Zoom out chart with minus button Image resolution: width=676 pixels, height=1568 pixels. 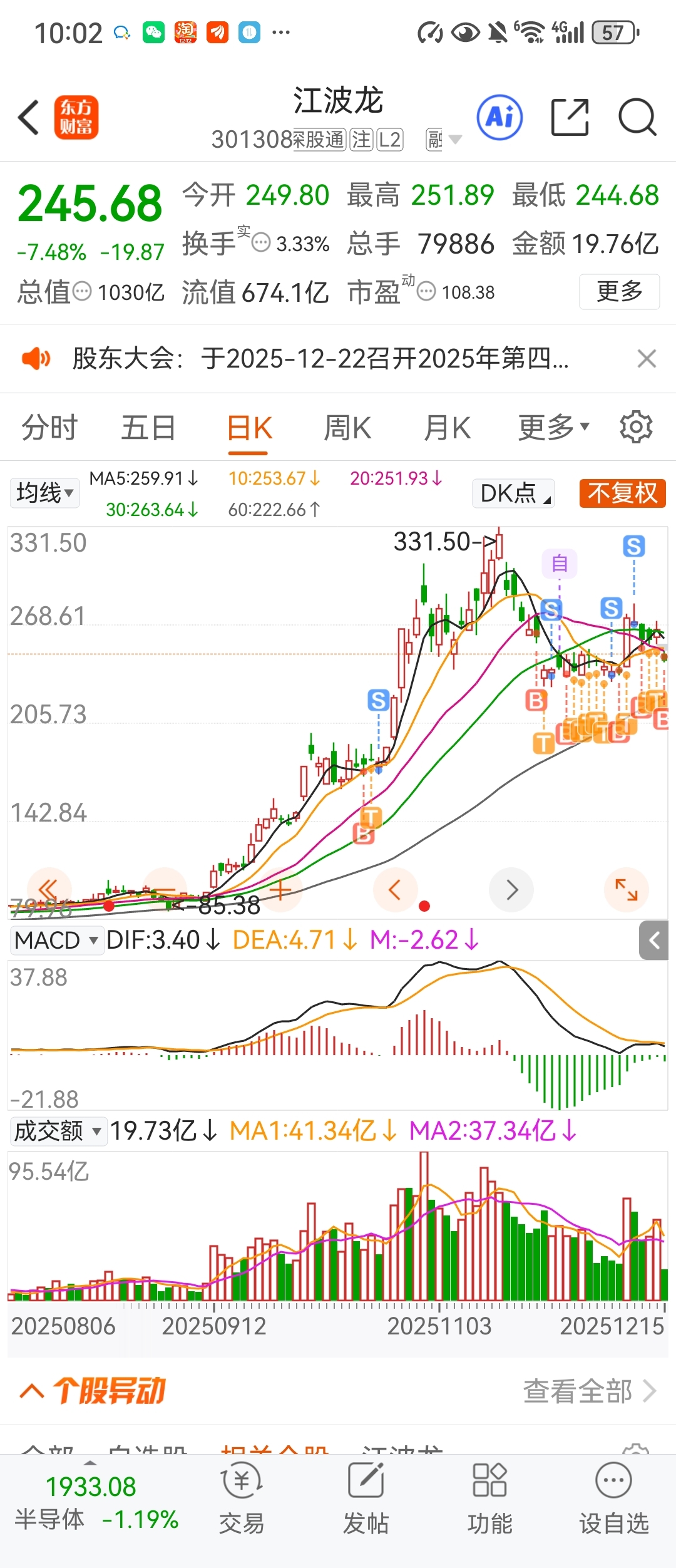pos(165,889)
